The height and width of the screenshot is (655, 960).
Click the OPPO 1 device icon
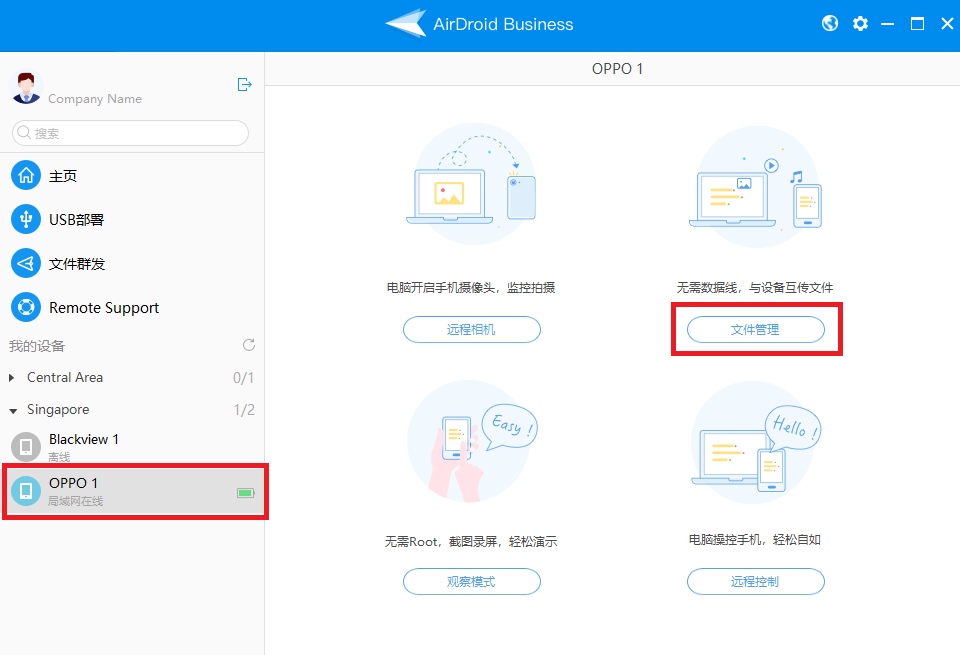click(26, 491)
